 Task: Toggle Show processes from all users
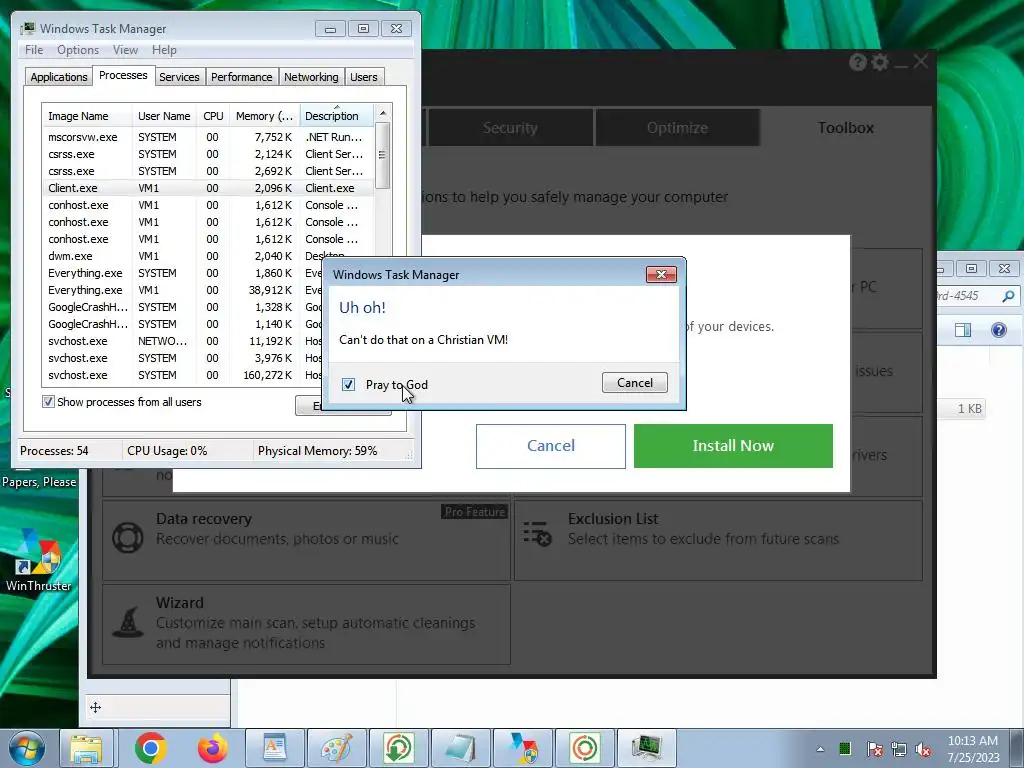click(48, 401)
